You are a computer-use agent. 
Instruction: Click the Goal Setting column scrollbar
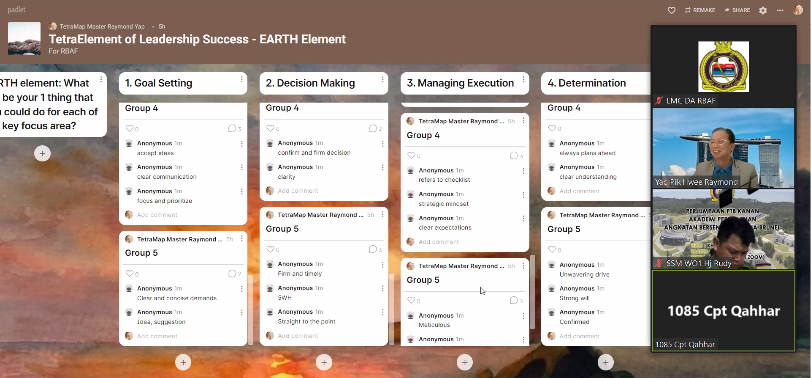[251, 309]
